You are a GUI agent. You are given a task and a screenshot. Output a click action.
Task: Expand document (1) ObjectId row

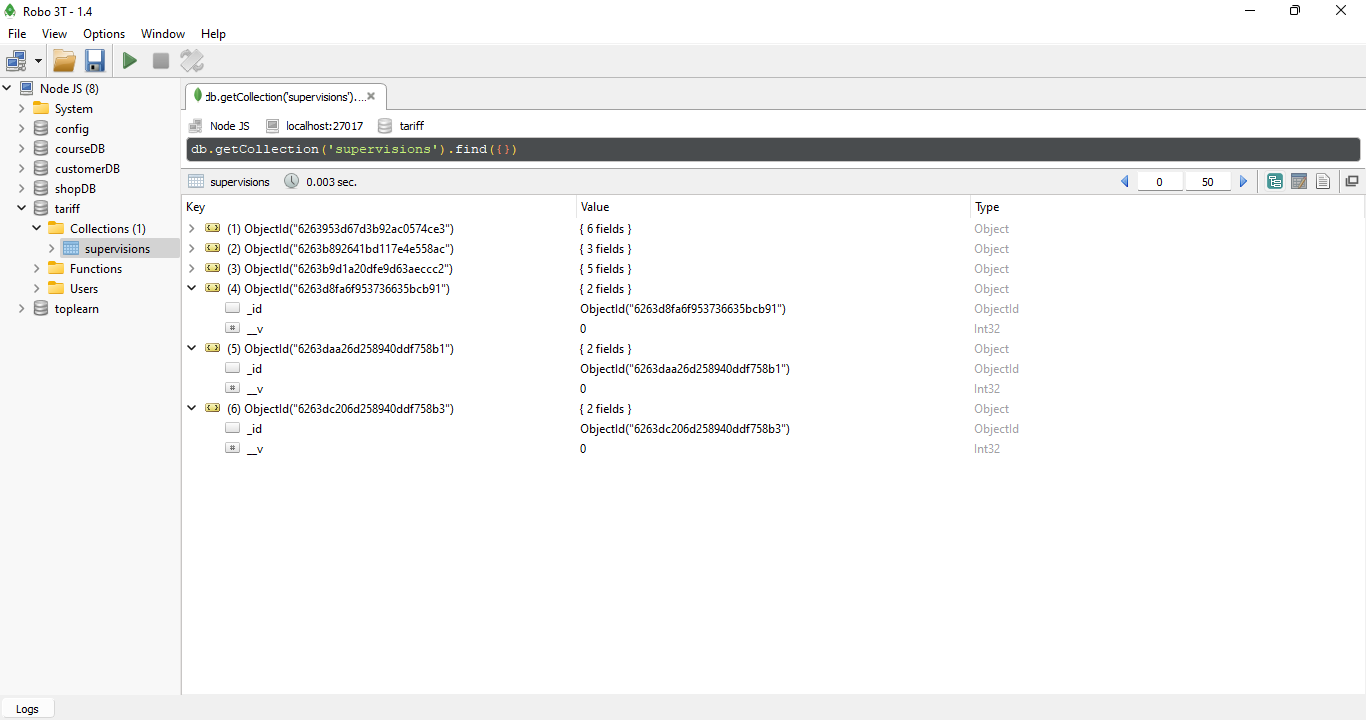[x=192, y=229]
